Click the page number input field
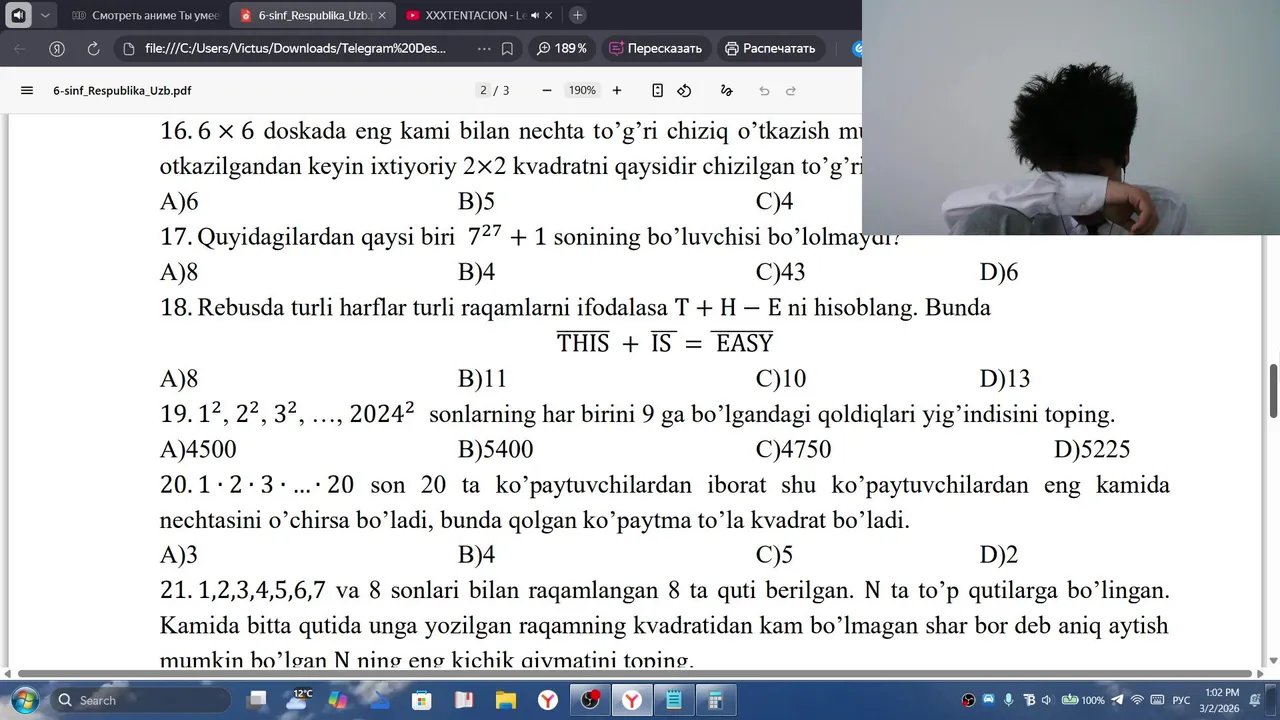 [484, 90]
